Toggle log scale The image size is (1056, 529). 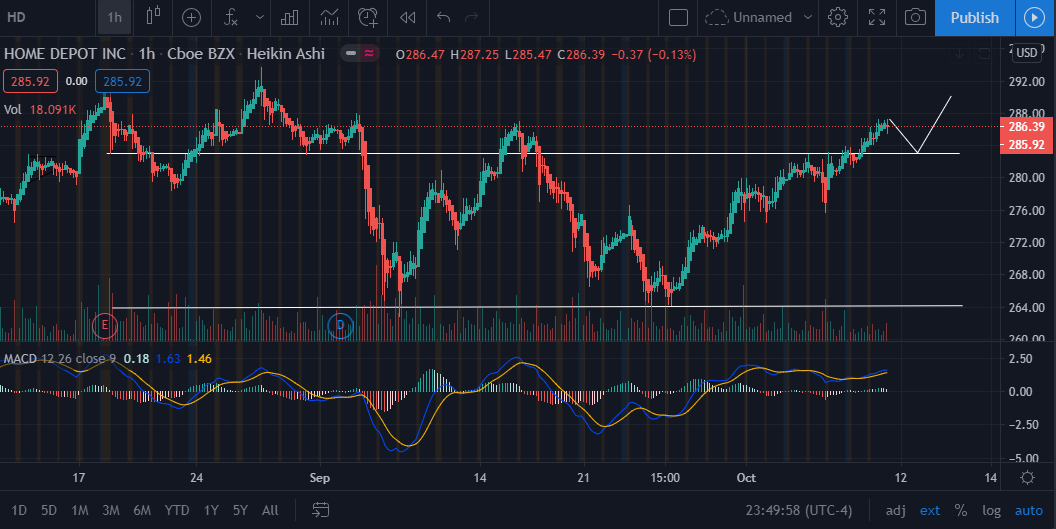tap(991, 511)
